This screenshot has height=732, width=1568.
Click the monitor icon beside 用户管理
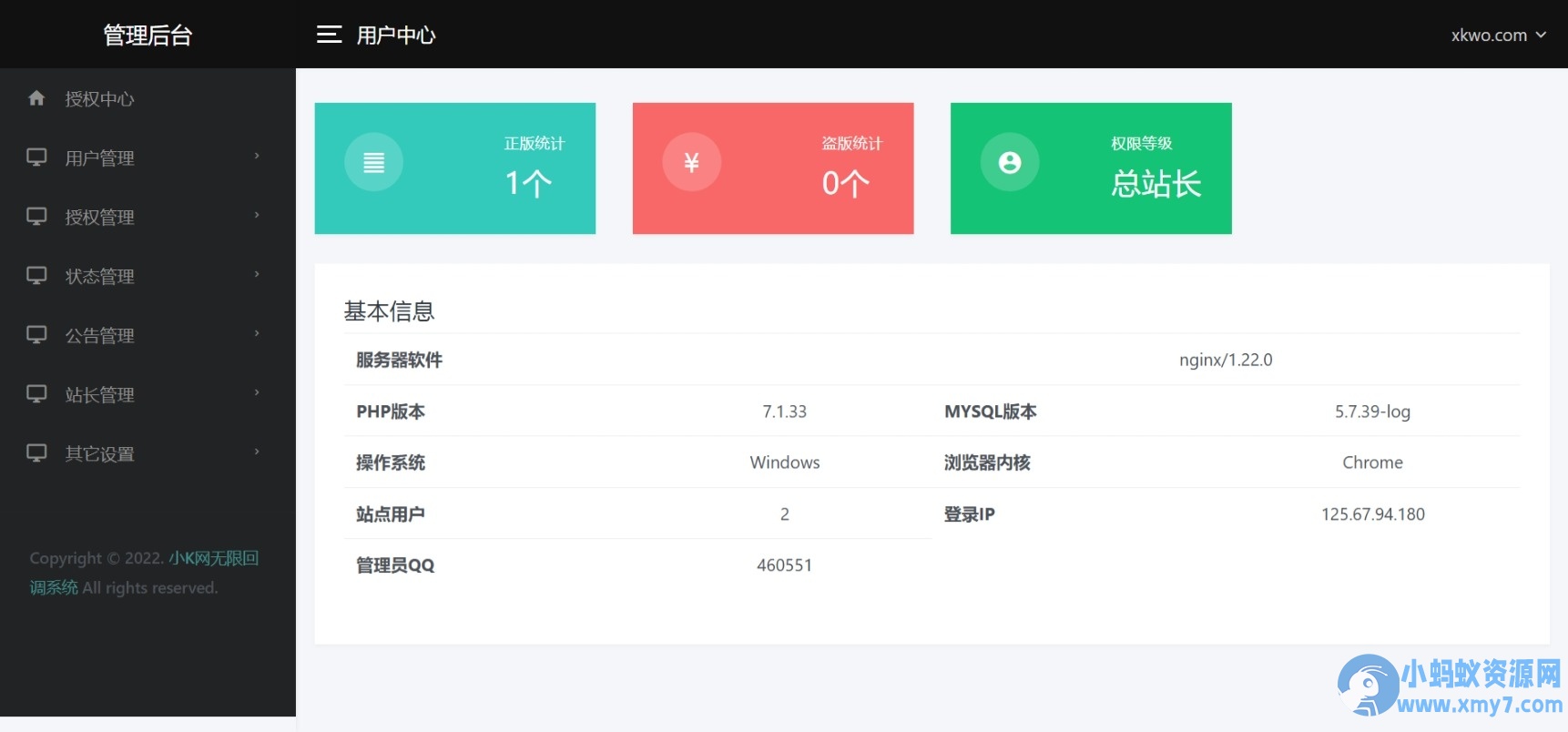click(36, 158)
